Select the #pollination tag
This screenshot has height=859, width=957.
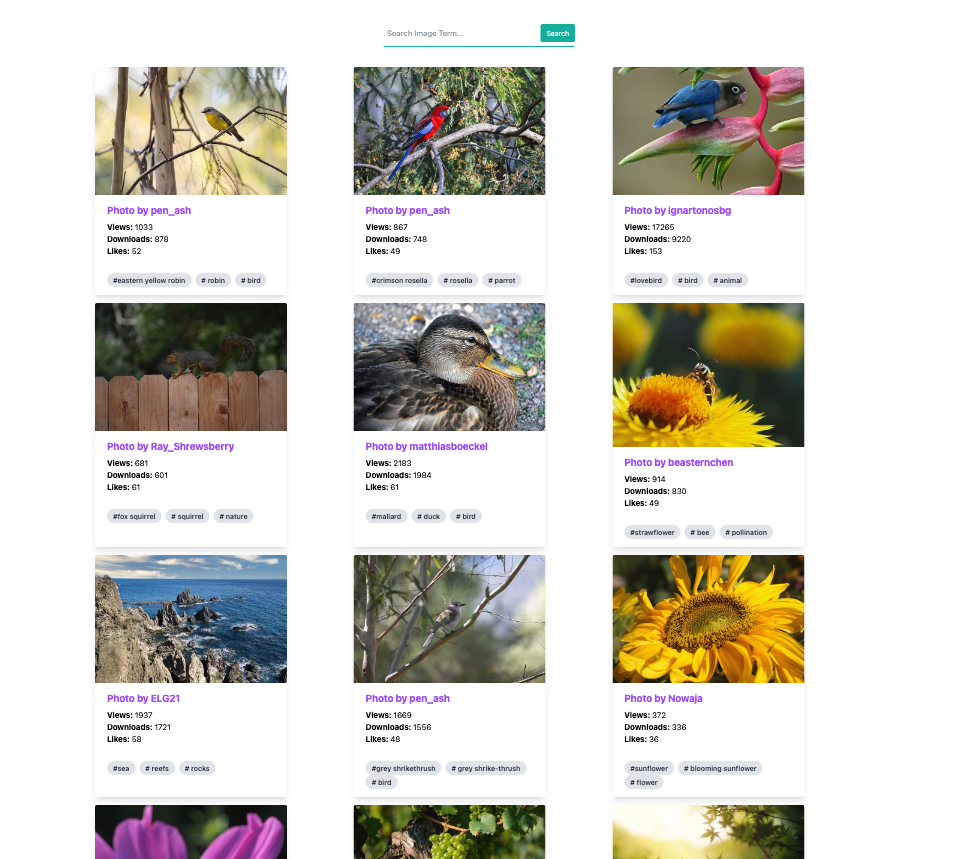tap(746, 533)
